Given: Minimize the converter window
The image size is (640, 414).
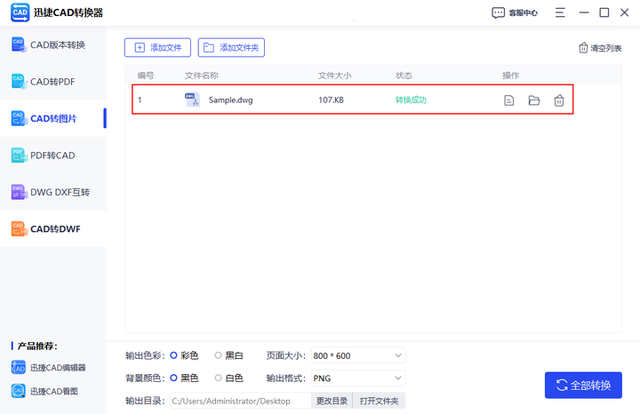Looking at the screenshot, I should click(584, 13).
